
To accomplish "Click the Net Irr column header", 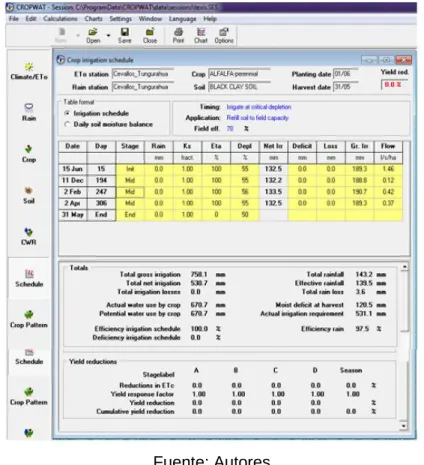I will (273, 146).
